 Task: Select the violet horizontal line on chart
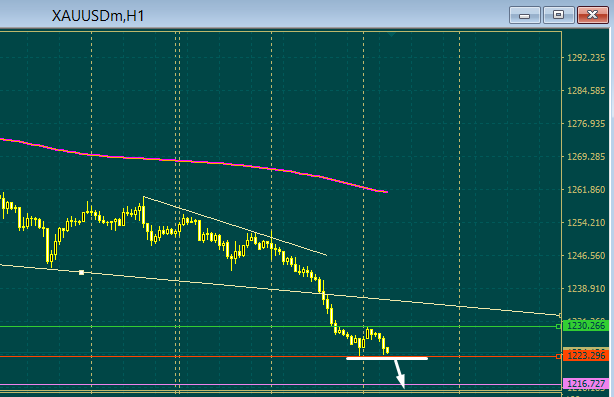tap(281, 384)
